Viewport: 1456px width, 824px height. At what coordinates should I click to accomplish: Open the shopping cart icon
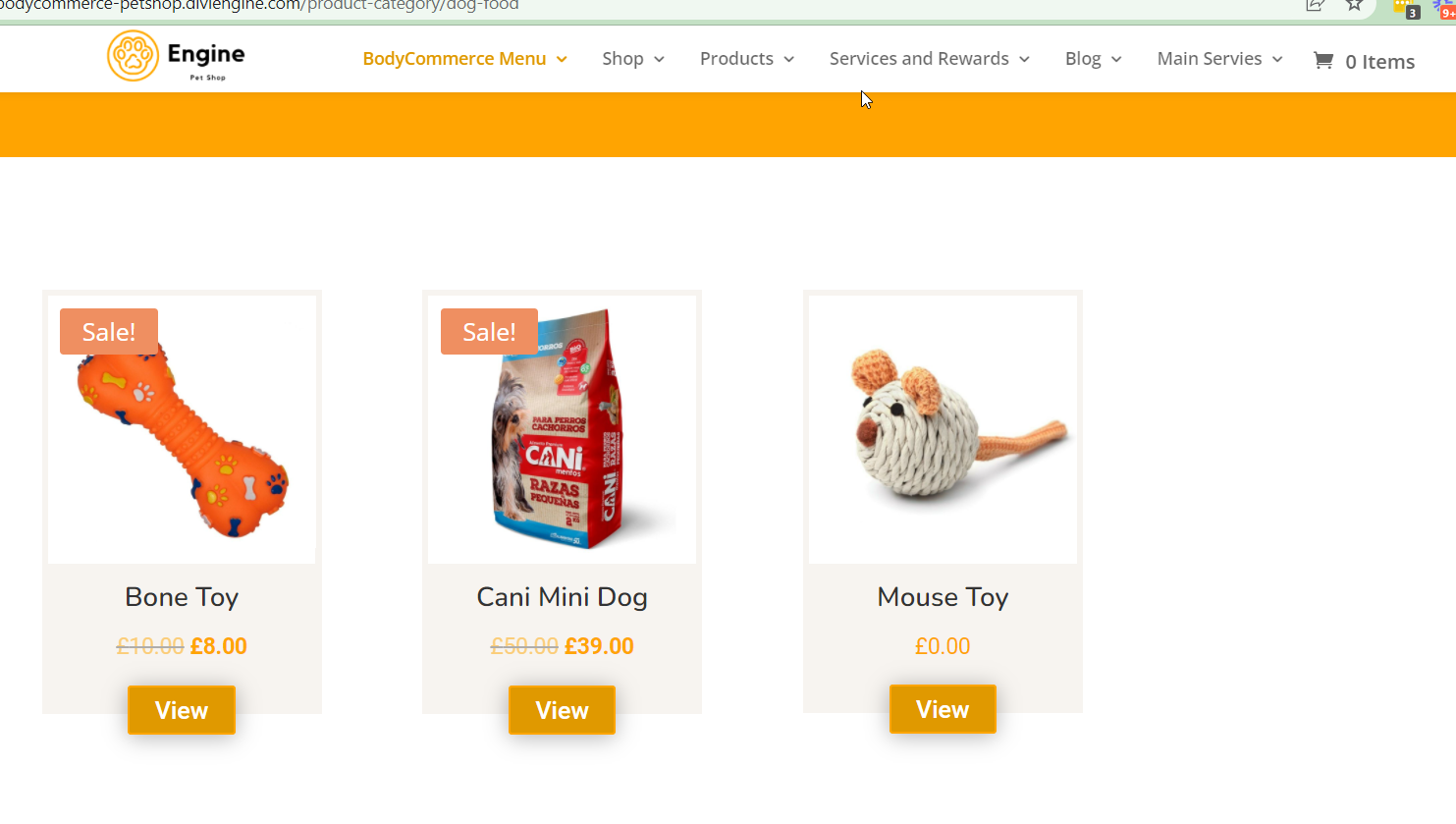click(1323, 61)
